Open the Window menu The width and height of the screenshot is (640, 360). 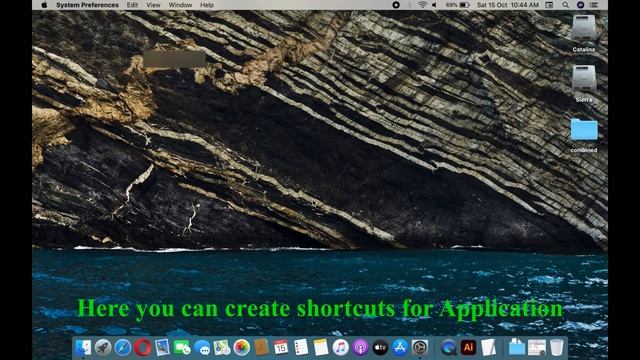(x=180, y=5)
